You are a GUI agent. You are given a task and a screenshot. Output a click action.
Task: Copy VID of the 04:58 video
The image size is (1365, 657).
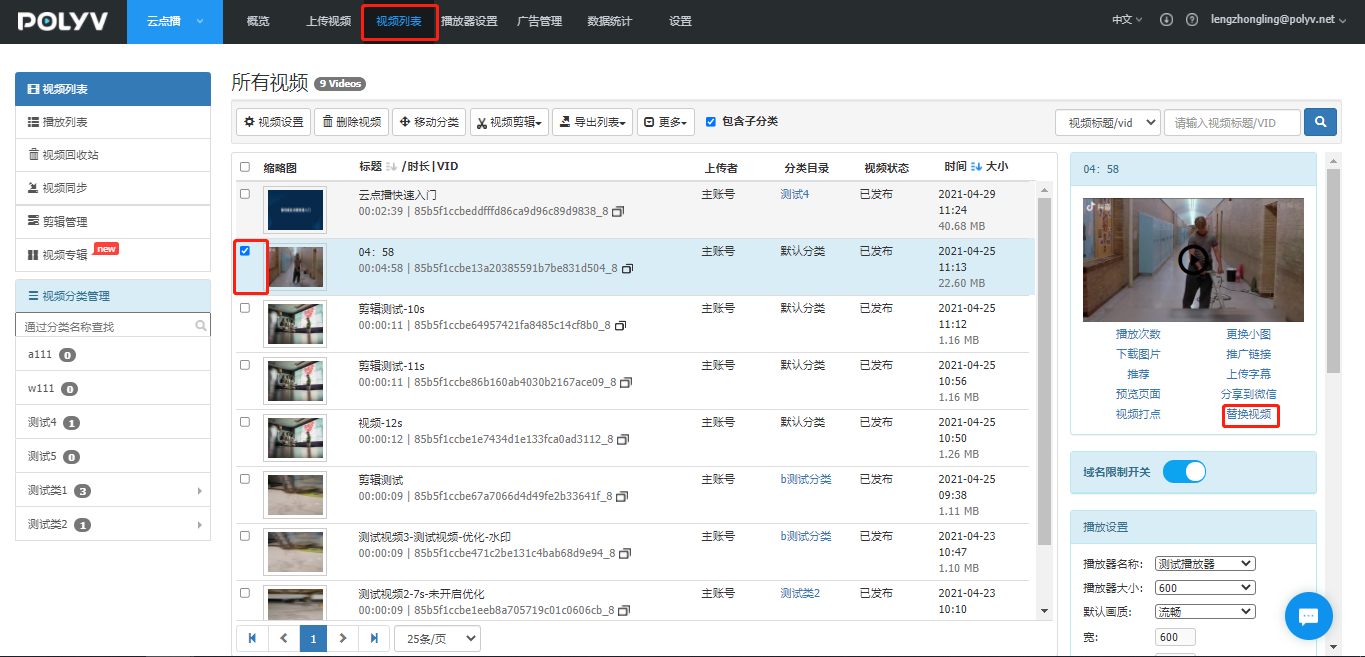tap(627, 269)
